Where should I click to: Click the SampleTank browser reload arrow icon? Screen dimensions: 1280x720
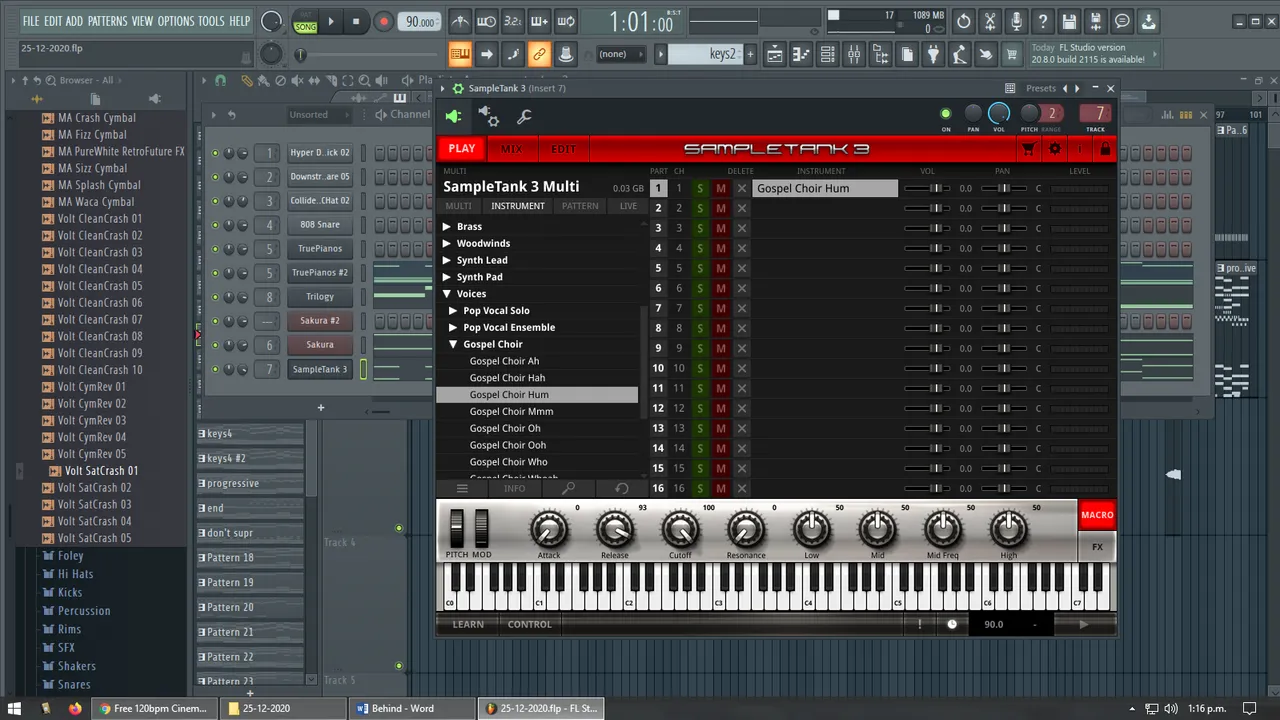(x=621, y=488)
